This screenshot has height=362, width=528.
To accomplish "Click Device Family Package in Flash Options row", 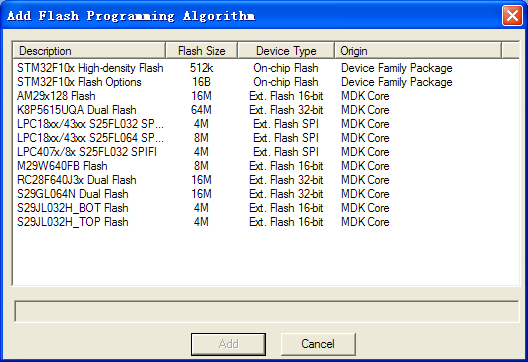I will (397, 82).
